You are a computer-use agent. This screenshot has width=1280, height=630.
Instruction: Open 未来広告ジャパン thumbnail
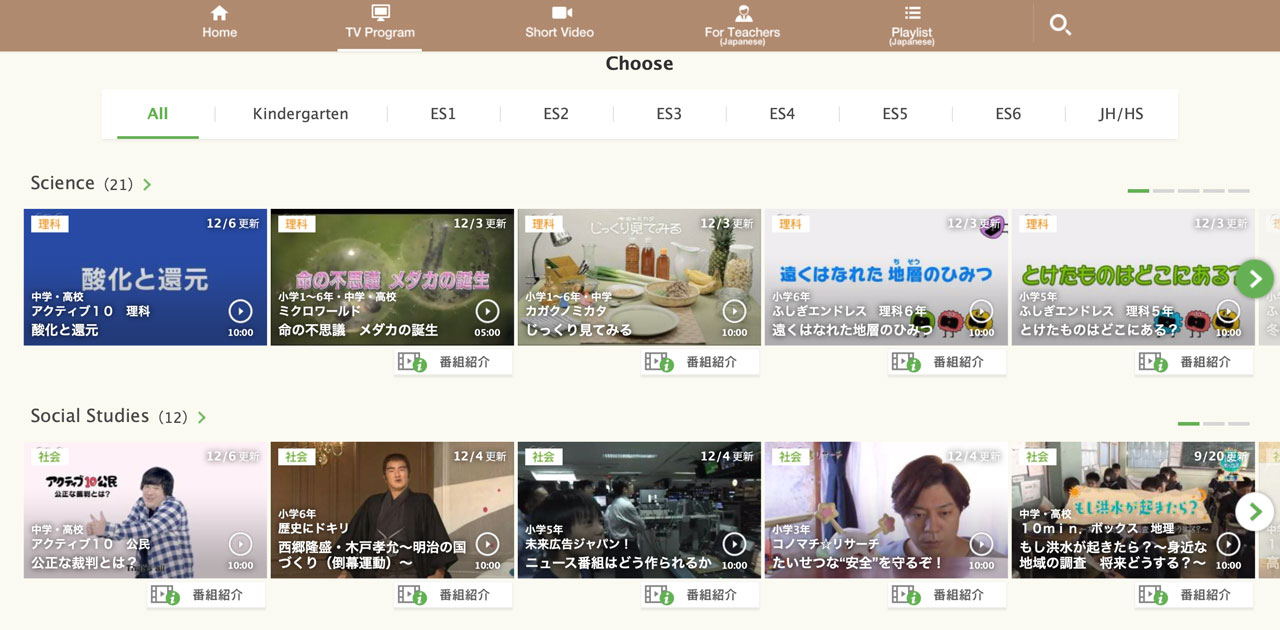pyautogui.click(x=639, y=510)
